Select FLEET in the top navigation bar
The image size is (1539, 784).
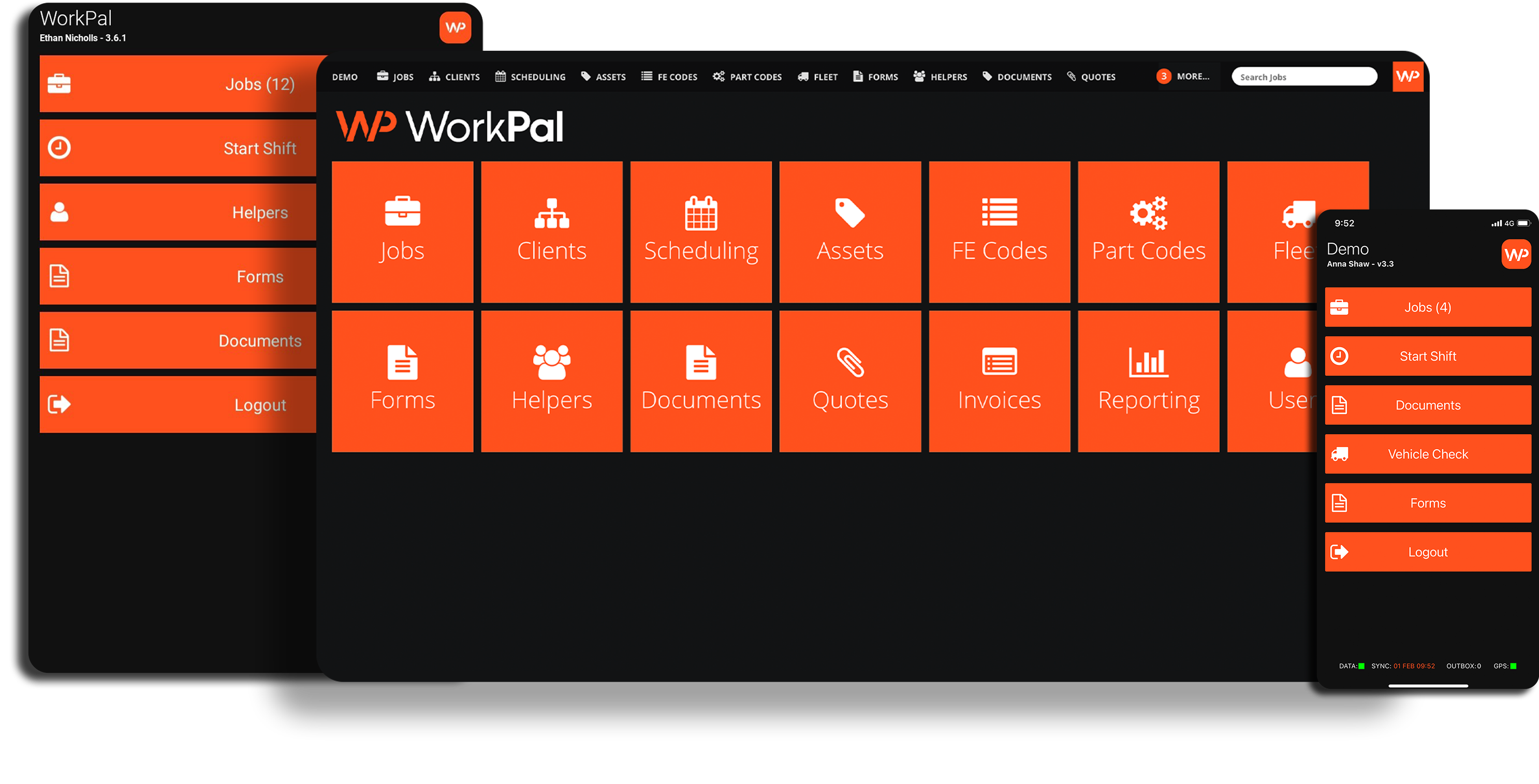pyautogui.click(x=817, y=77)
